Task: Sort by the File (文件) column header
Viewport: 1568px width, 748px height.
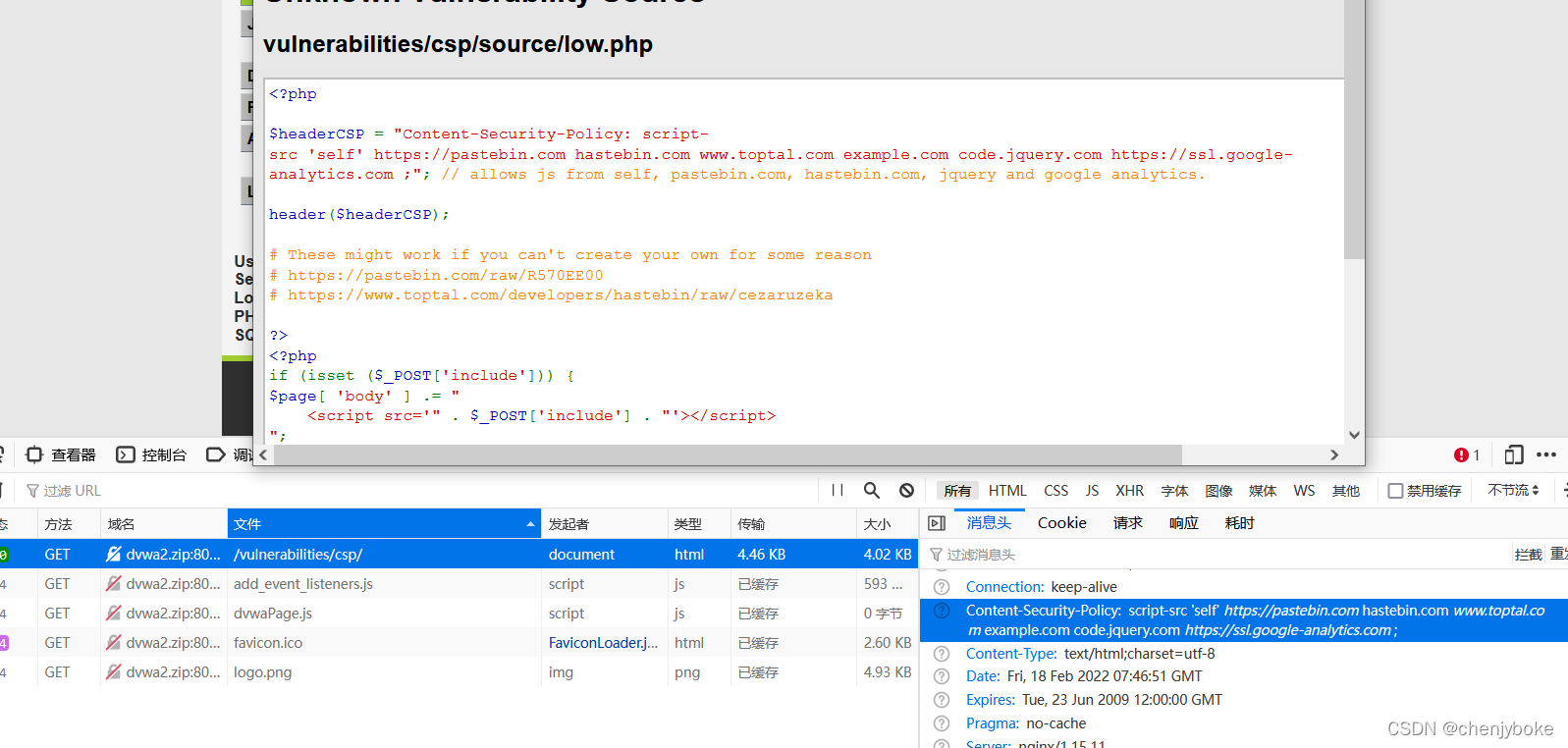Action: tap(384, 524)
